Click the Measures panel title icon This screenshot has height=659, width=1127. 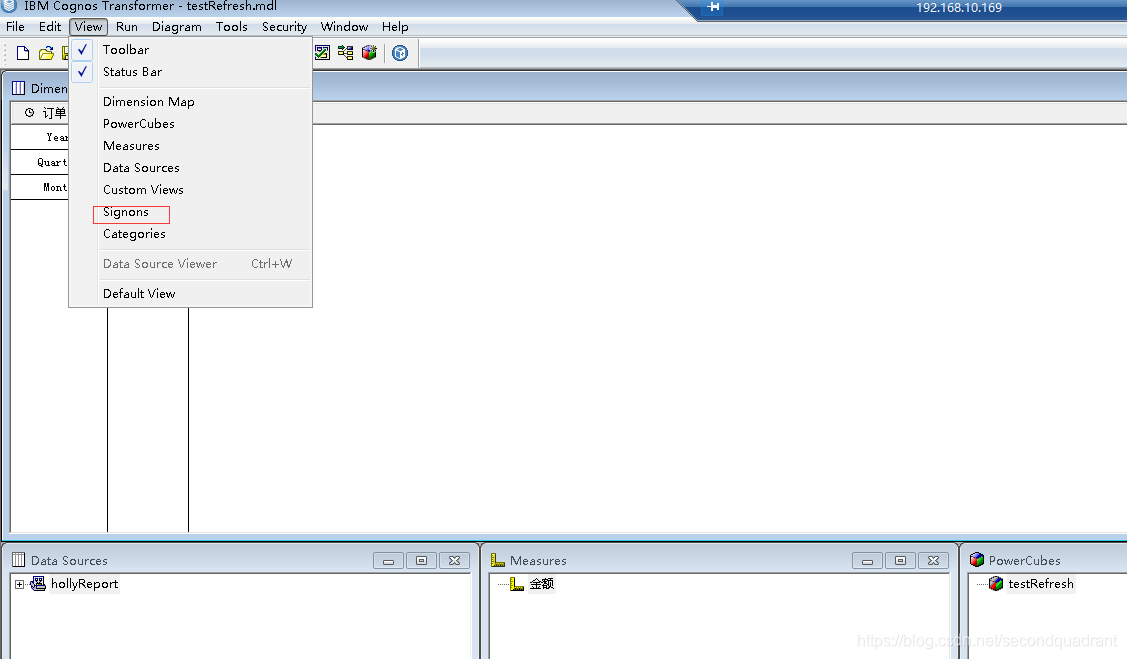click(x=497, y=560)
